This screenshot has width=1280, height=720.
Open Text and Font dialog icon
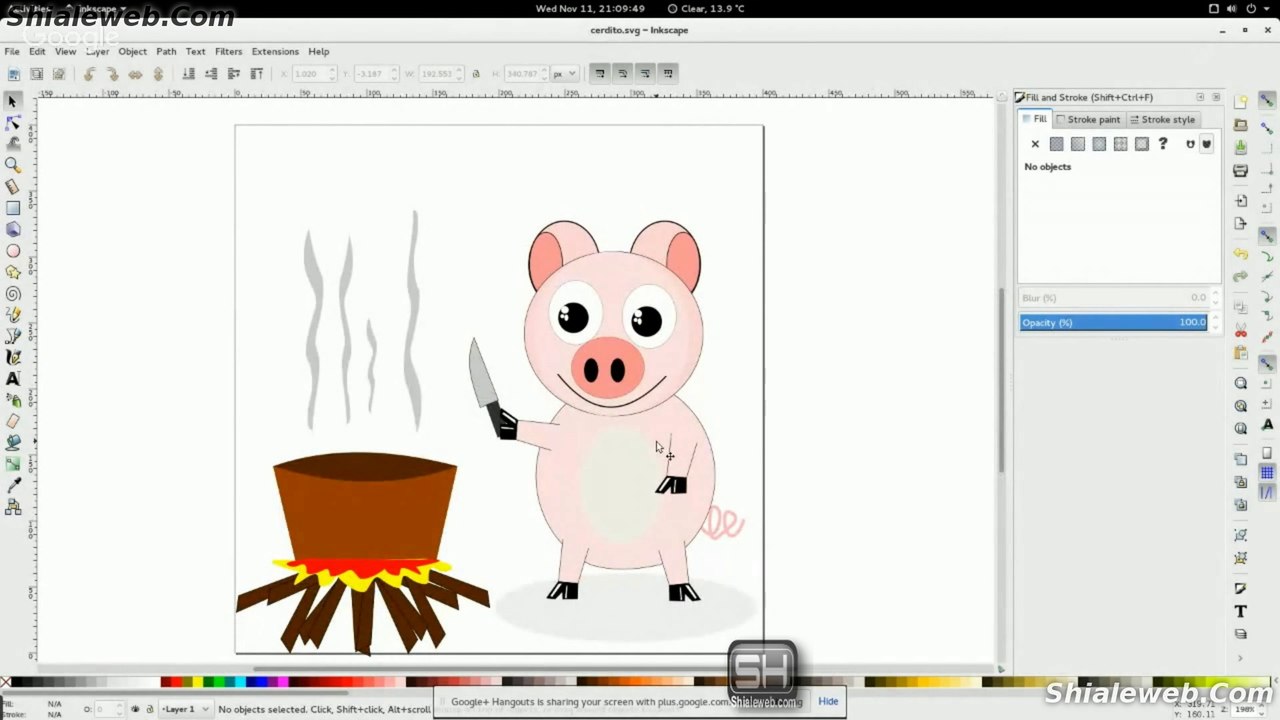(1241, 611)
